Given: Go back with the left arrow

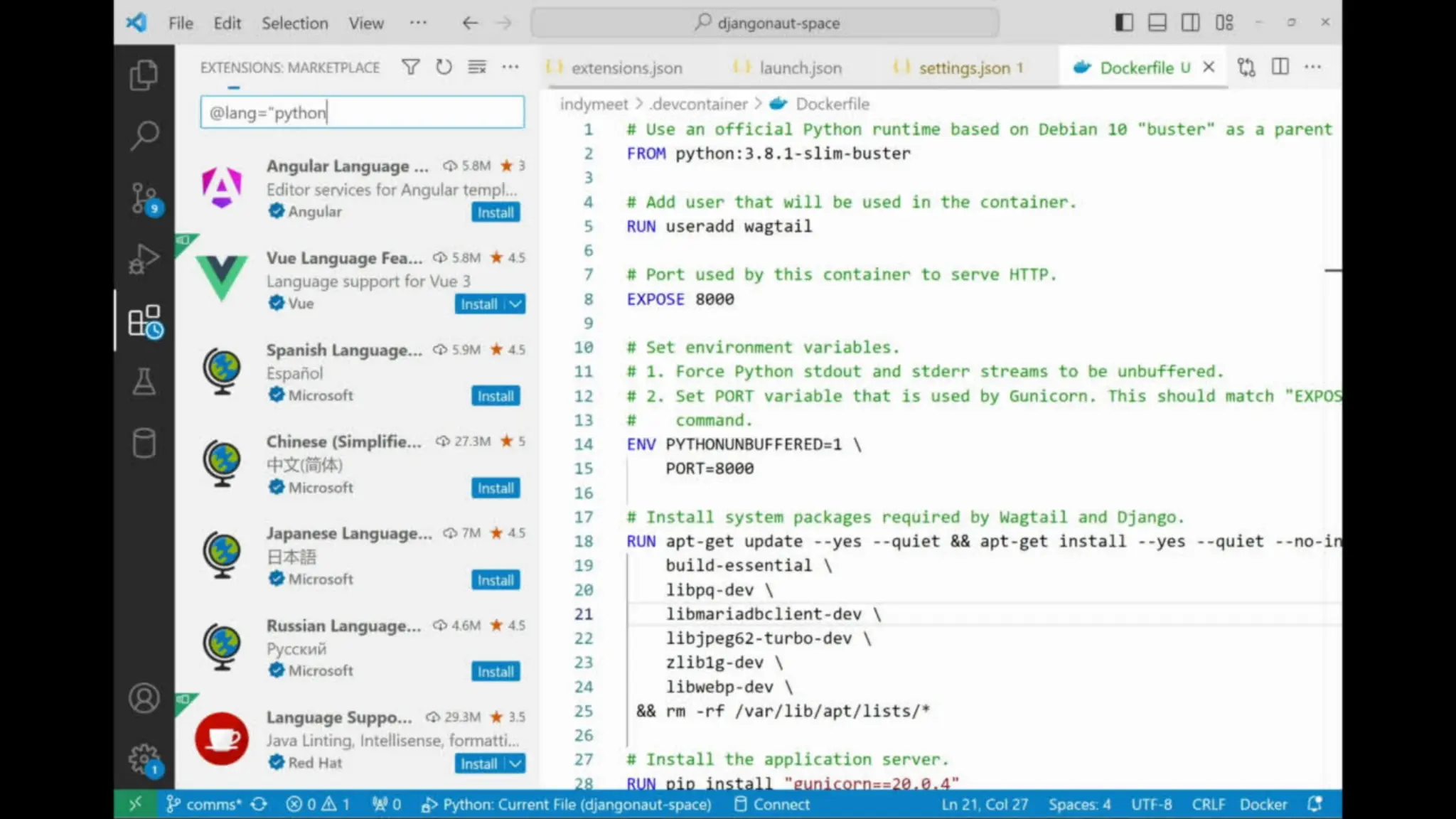Looking at the screenshot, I should coord(469,23).
